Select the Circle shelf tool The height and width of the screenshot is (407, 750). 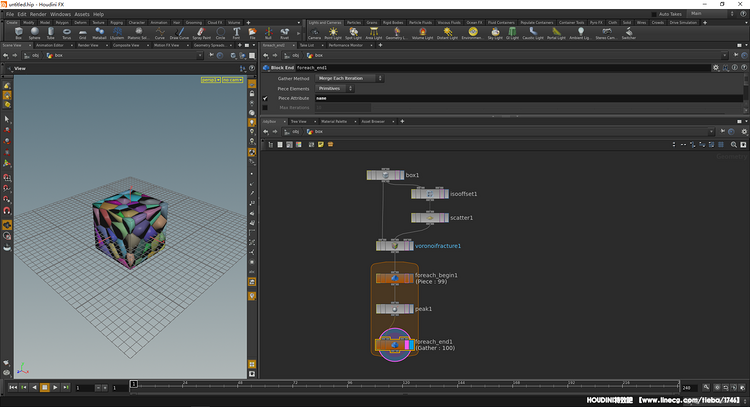click(221, 33)
